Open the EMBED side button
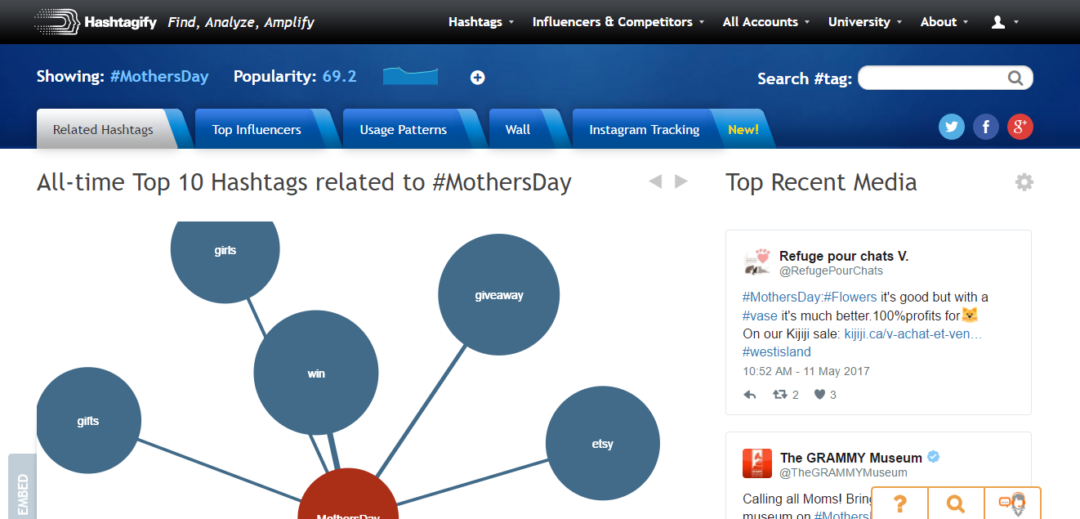The image size is (1080, 519). (x=22, y=490)
